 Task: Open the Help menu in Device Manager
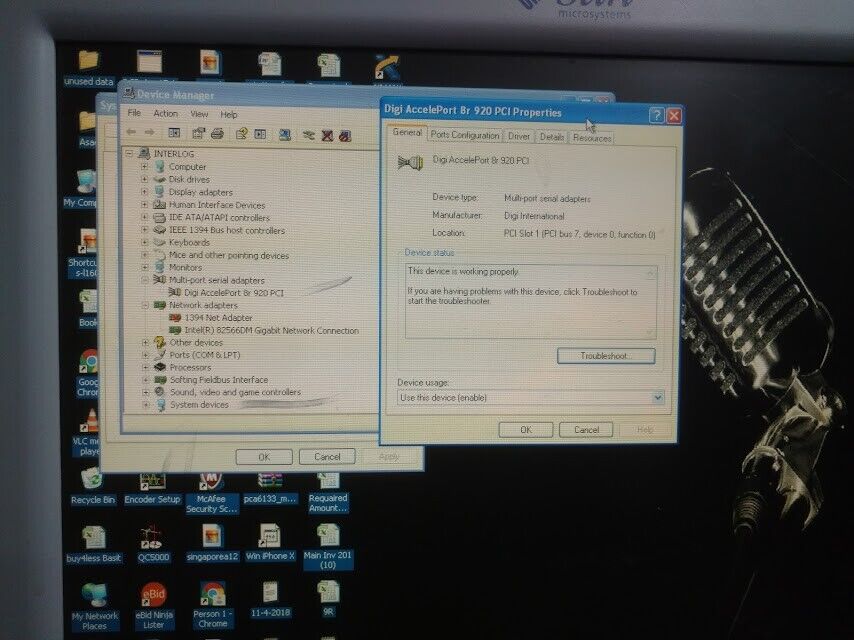click(229, 114)
